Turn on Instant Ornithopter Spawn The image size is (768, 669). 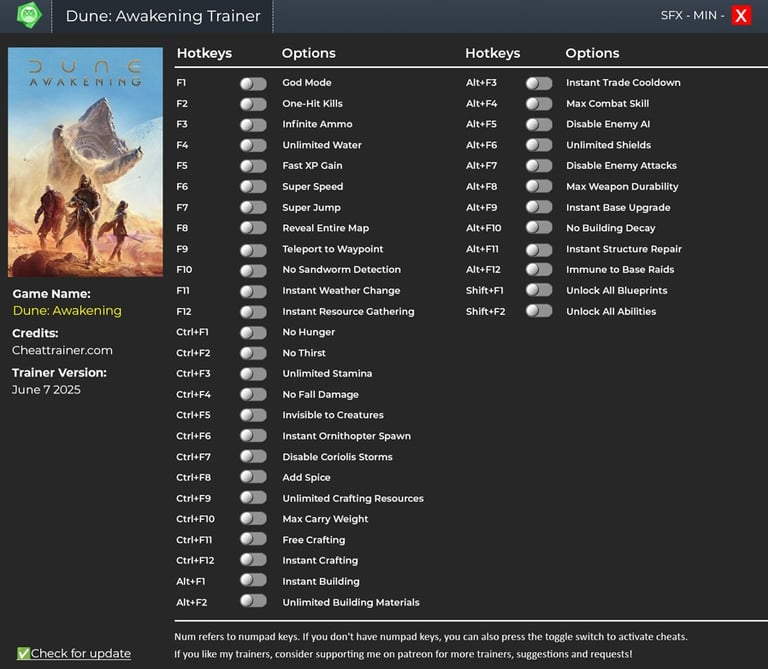pyautogui.click(x=253, y=436)
